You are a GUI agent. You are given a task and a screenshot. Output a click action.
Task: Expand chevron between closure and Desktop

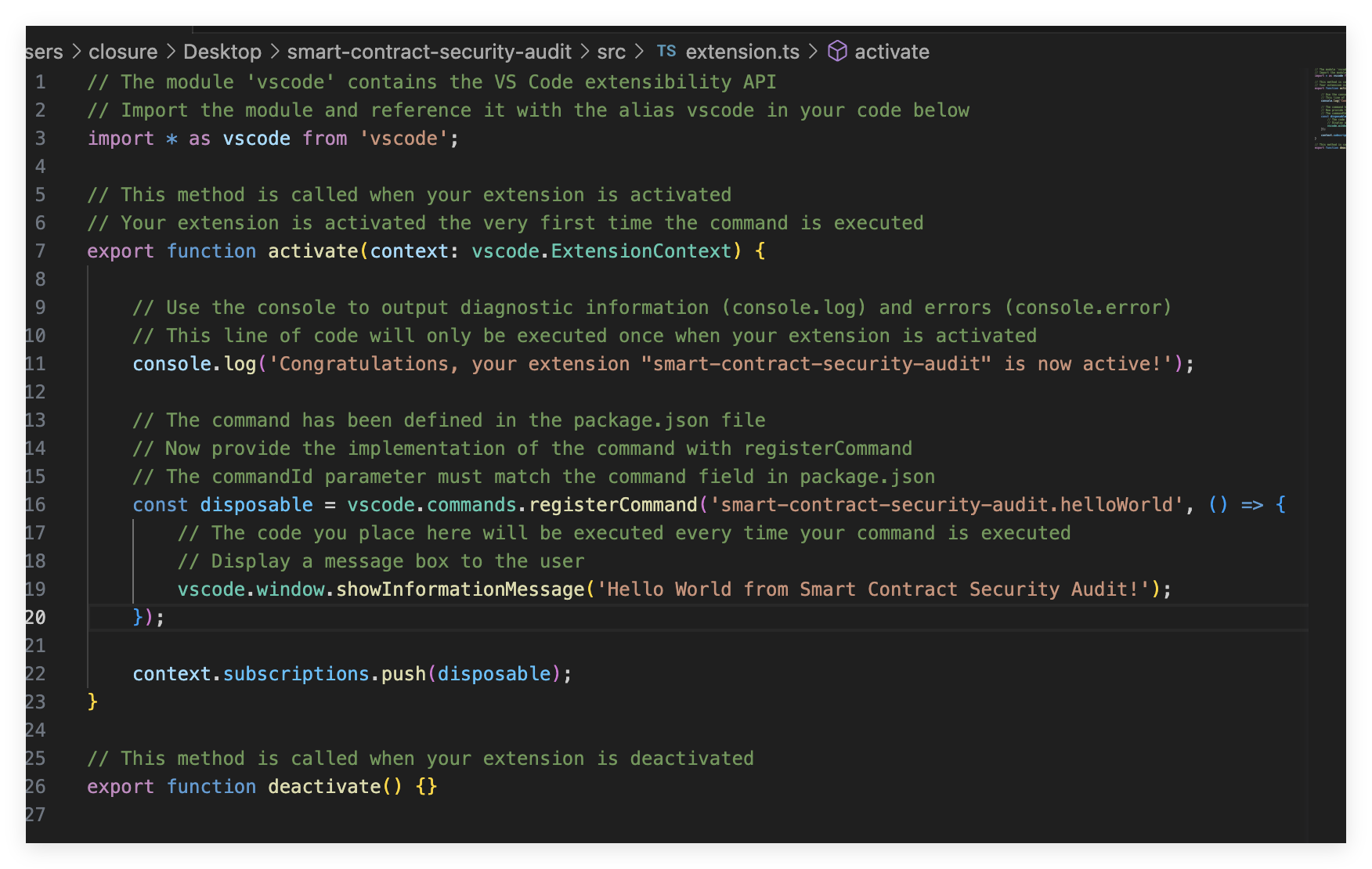click(171, 52)
